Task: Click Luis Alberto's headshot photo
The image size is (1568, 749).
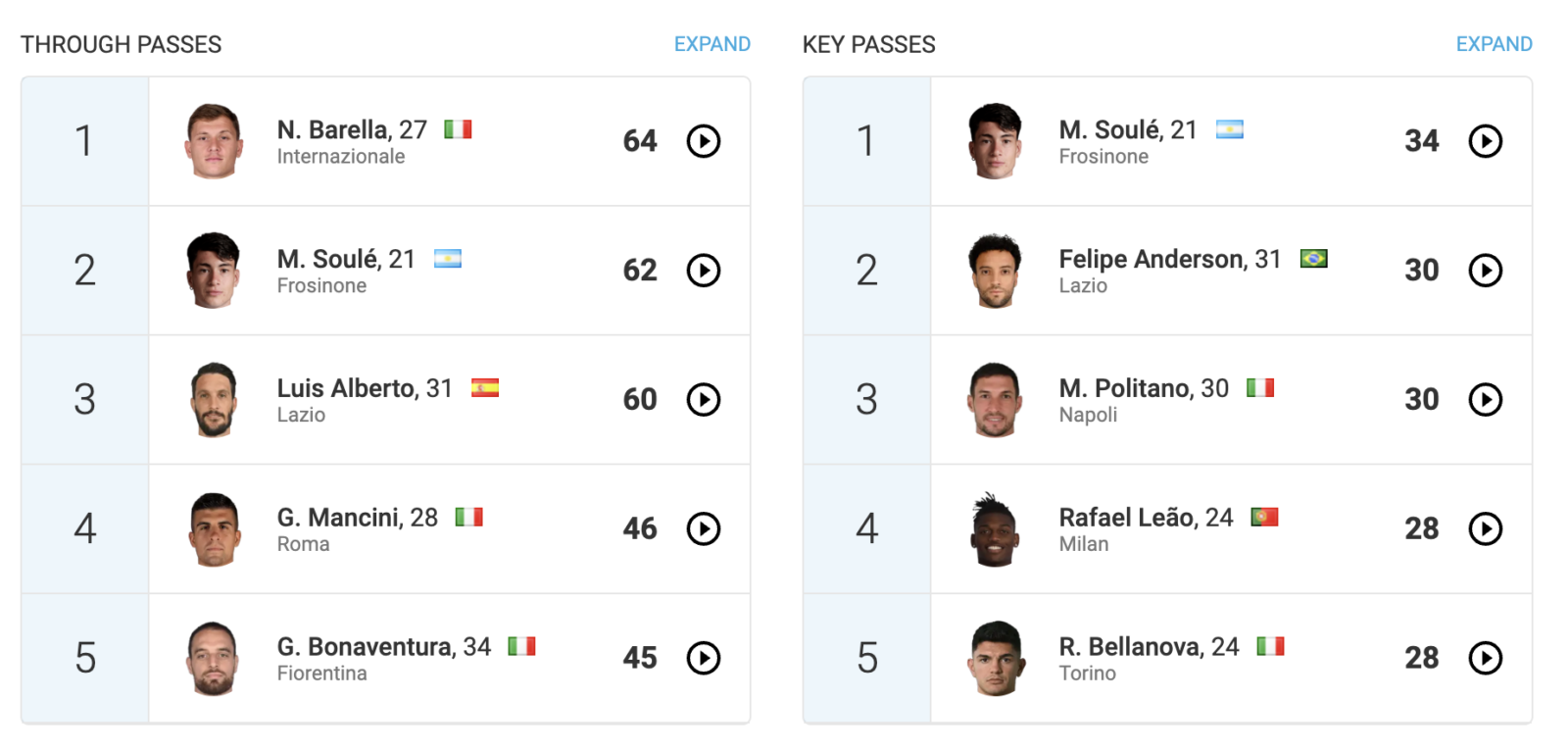Action: [x=213, y=400]
